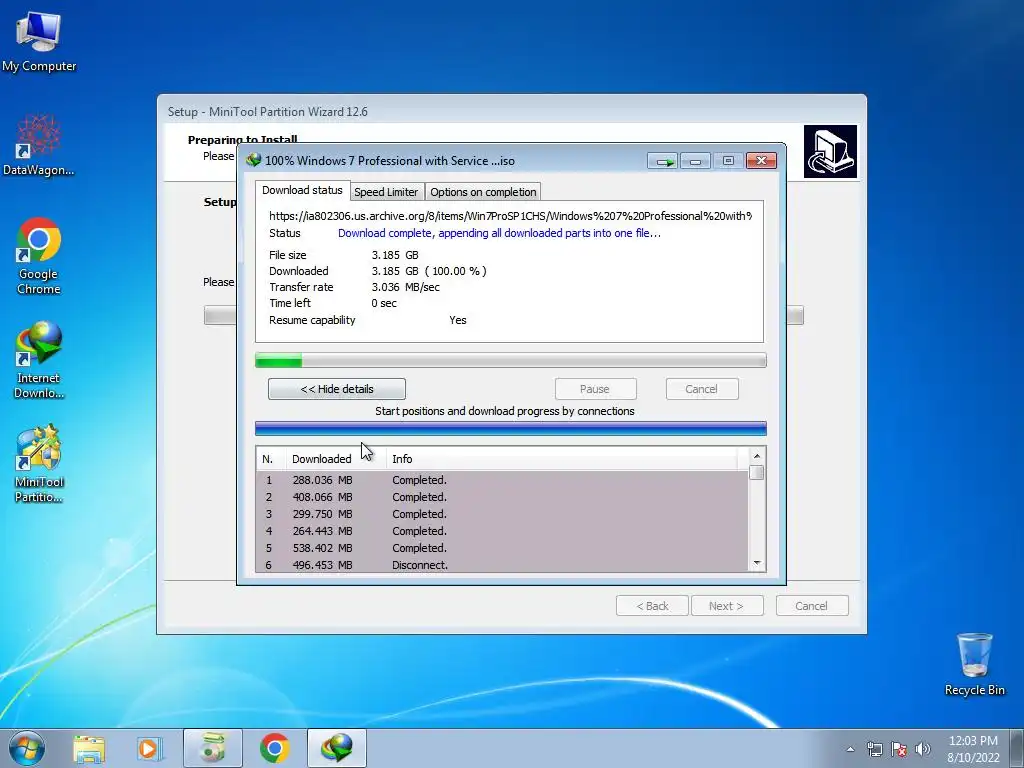Switch to Internet Download Manager taskbar item
This screenshot has height=768, width=1024.
[337, 748]
